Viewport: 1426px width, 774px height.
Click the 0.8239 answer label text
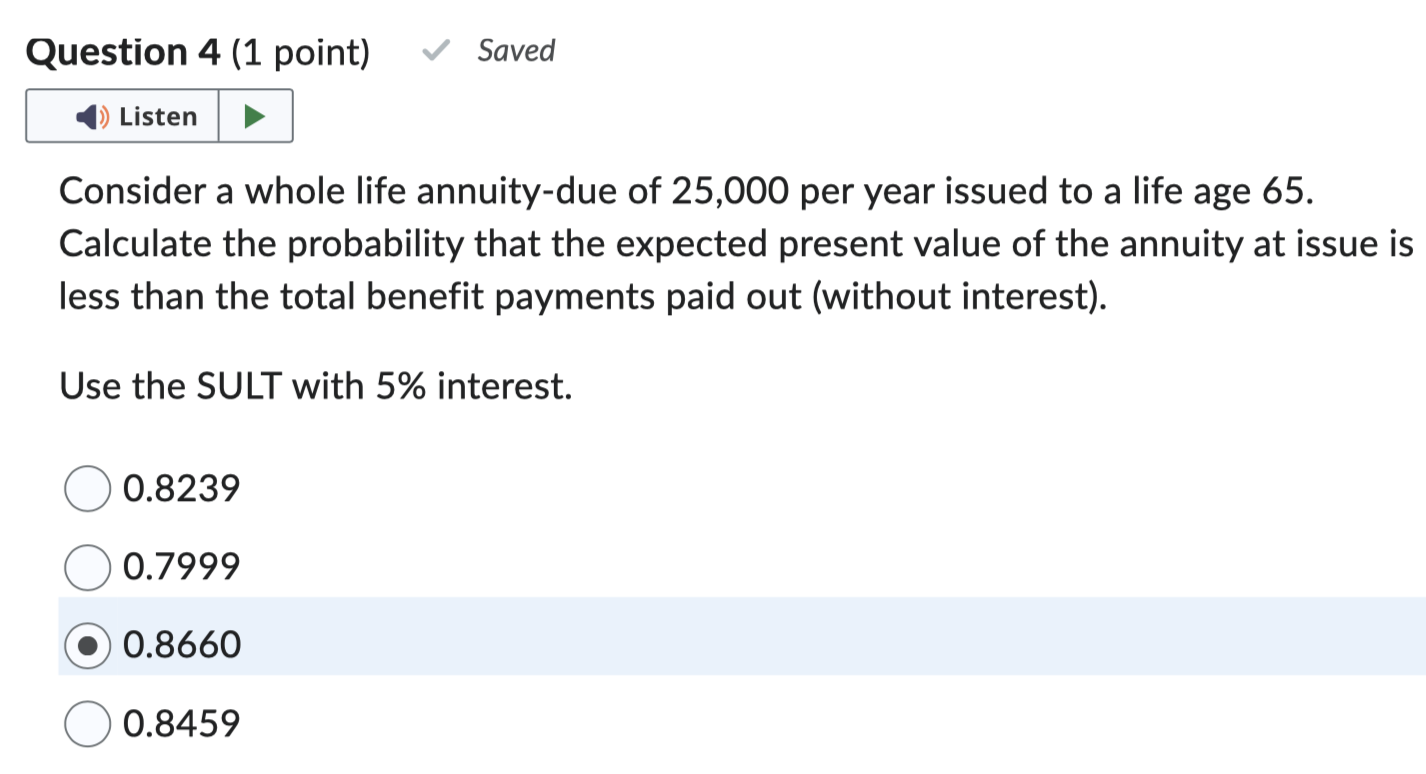[181, 489]
